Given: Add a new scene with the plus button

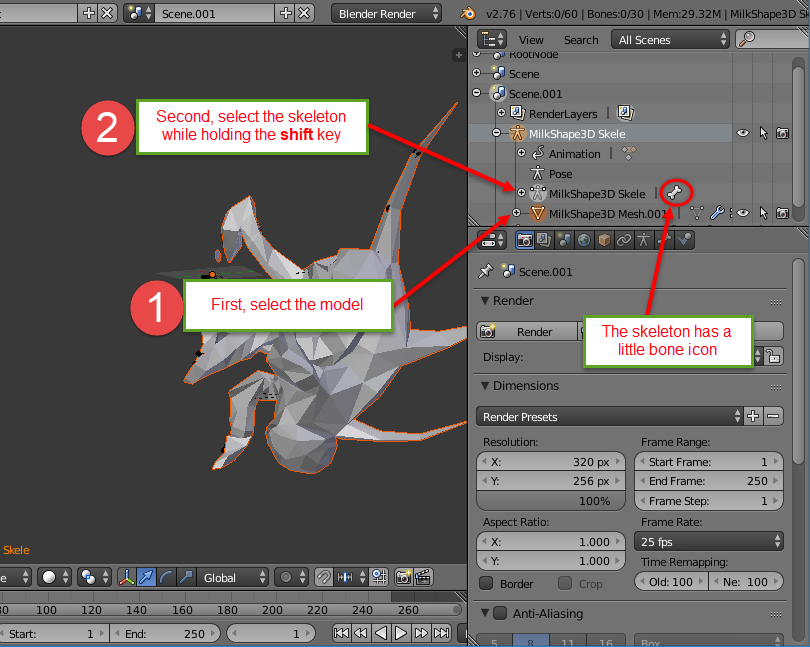Looking at the screenshot, I should (x=286, y=13).
